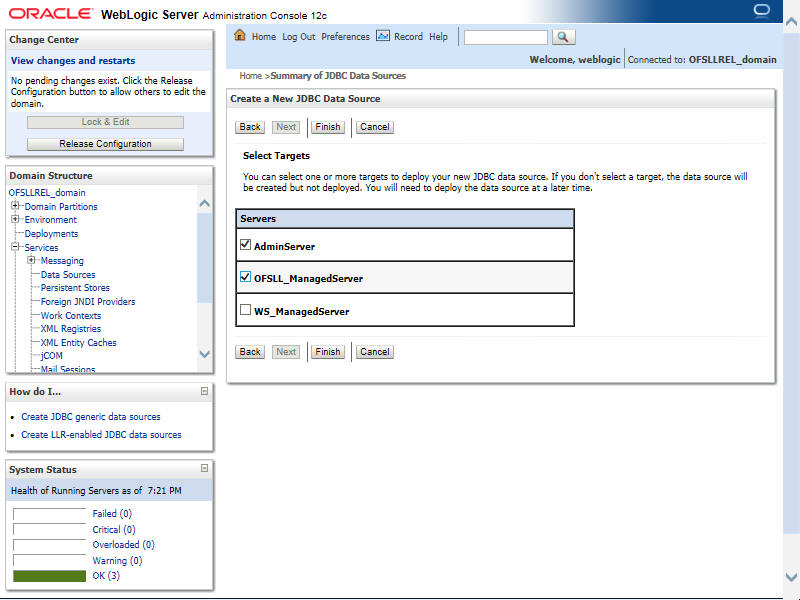Open XML Entity Caches tree item
The height and width of the screenshot is (600, 800).
click(x=79, y=342)
